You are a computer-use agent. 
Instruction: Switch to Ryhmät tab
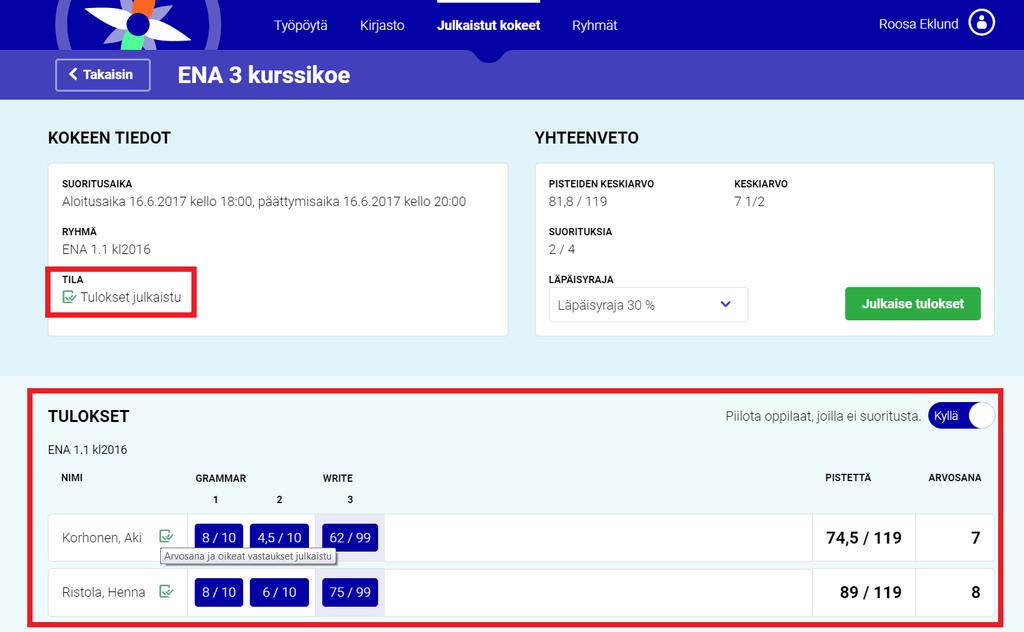[x=594, y=25]
